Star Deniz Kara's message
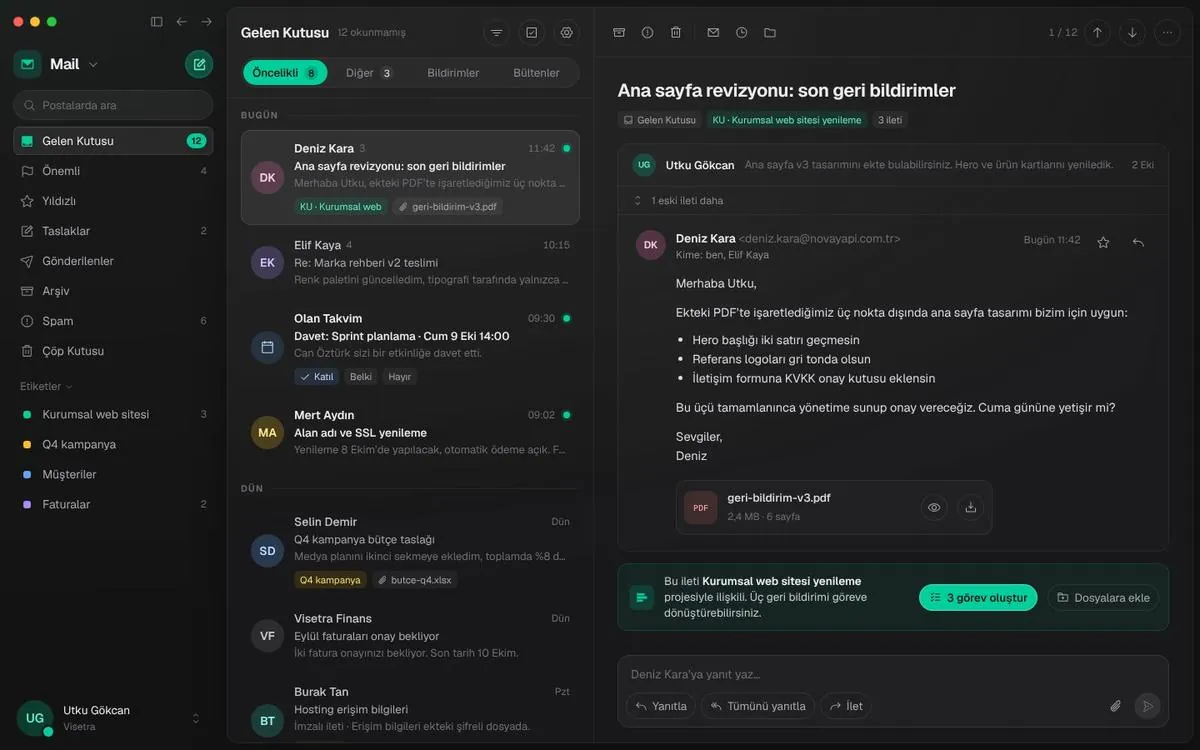 tap(1103, 242)
